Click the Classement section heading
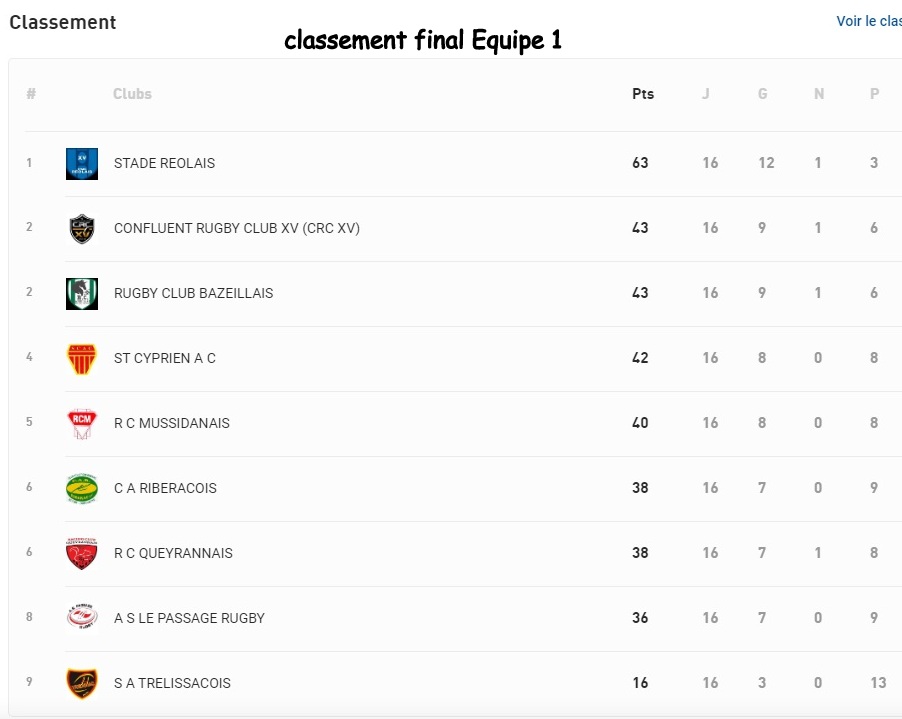 click(63, 22)
